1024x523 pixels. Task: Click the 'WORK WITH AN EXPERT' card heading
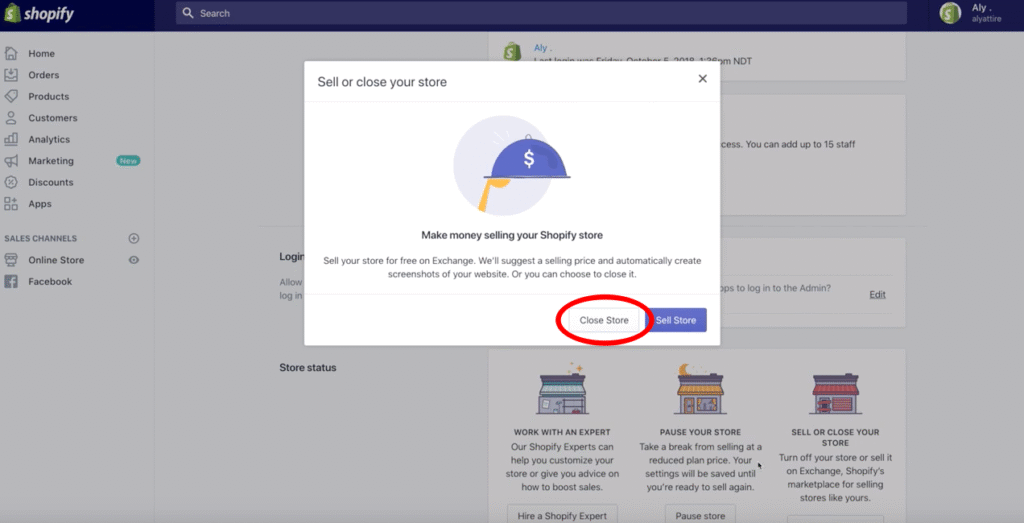click(x=562, y=432)
